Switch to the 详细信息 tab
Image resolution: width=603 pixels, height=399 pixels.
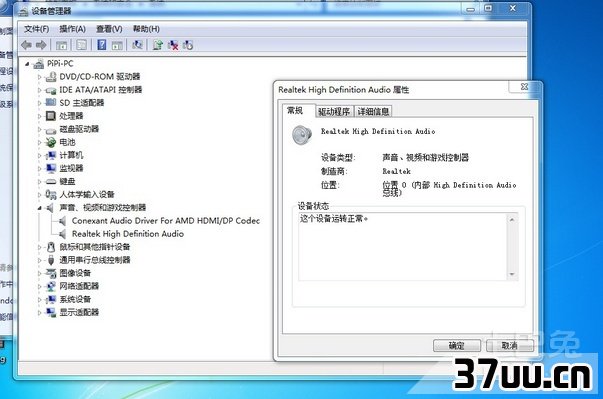tap(373, 111)
